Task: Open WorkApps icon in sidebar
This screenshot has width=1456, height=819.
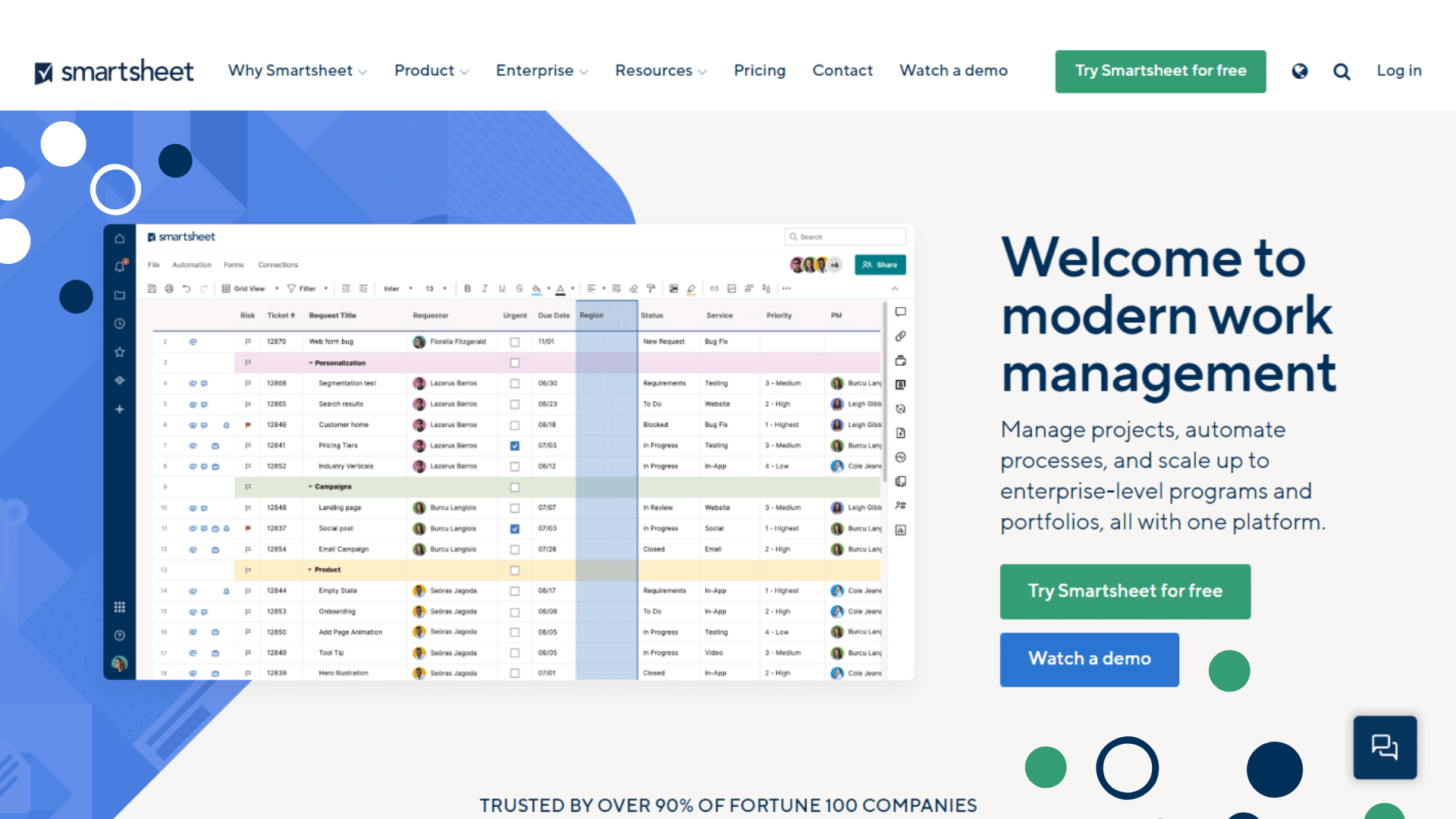Action: point(120,381)
